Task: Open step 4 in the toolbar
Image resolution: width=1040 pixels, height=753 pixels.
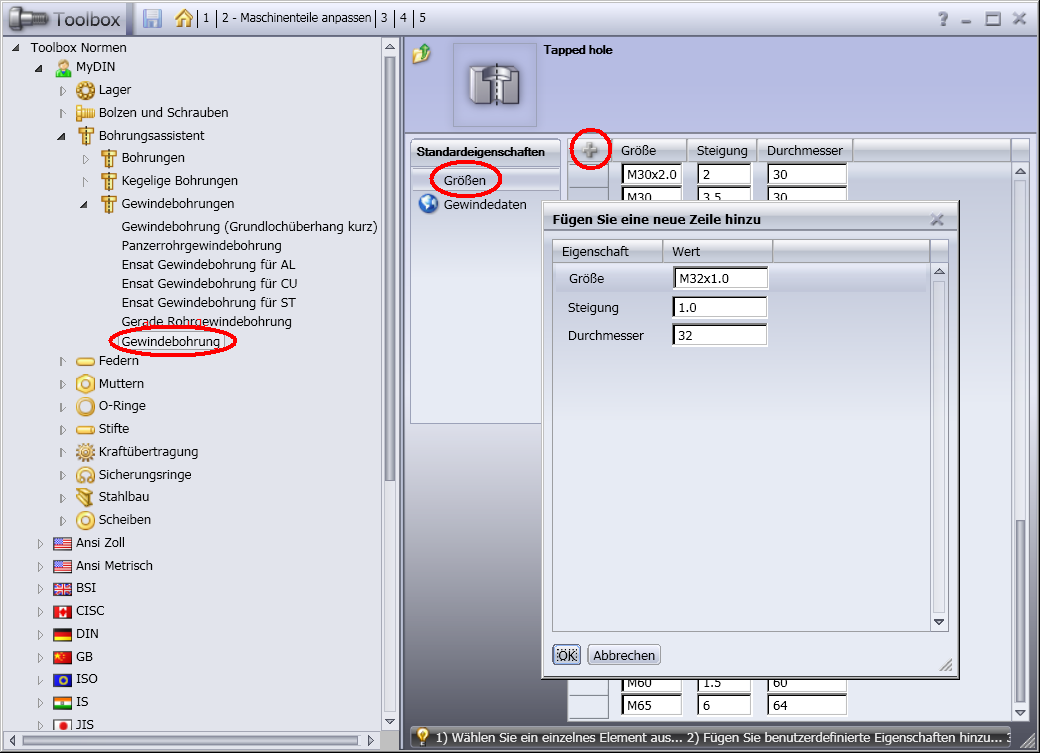Action: (403, 18)
